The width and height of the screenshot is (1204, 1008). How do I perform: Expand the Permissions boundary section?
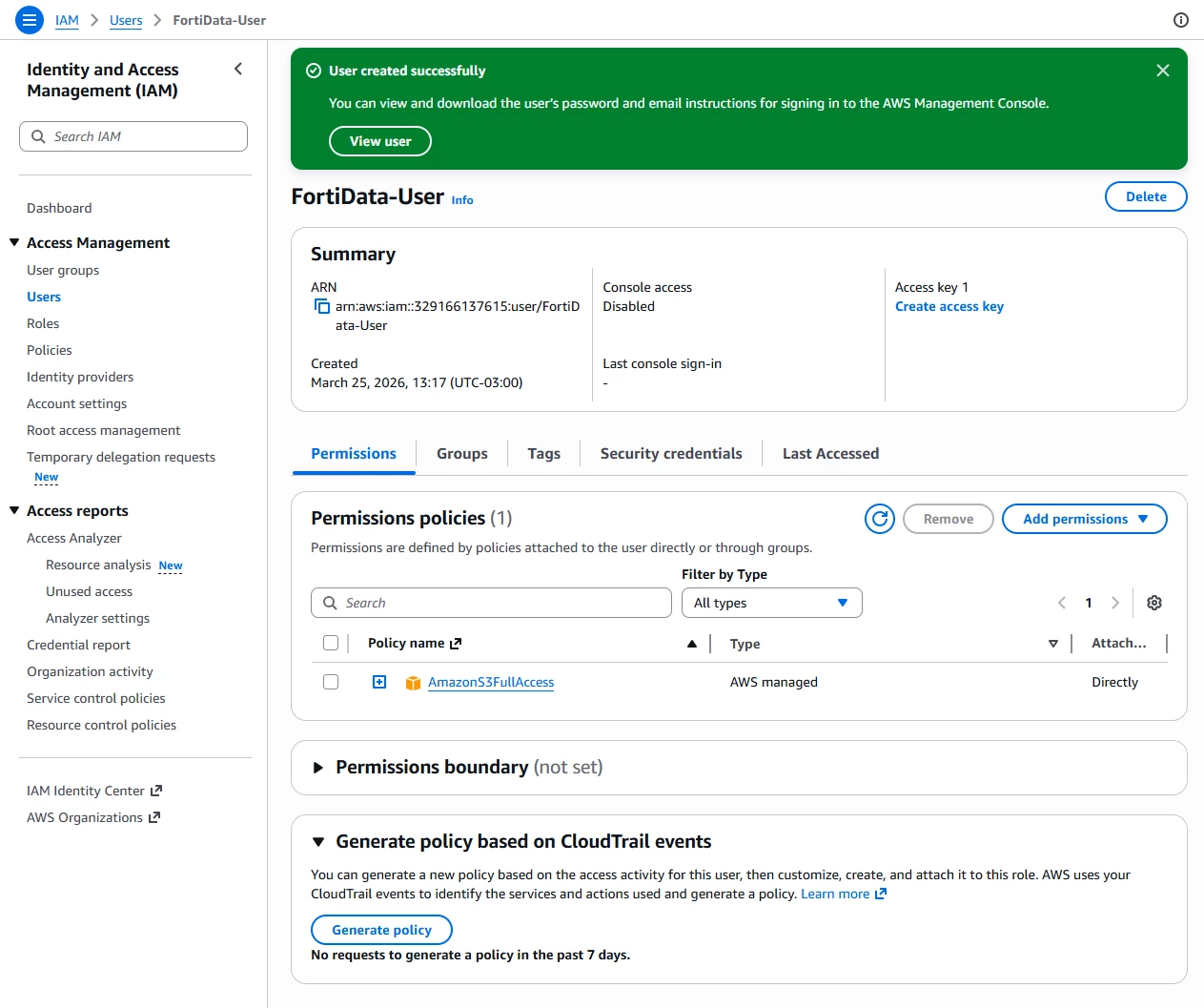pos(318,768)
